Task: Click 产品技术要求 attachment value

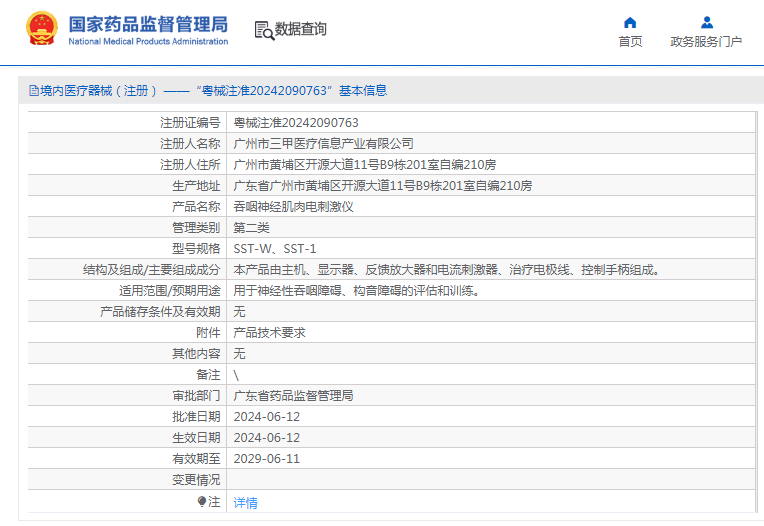Action: pyautogui.click(x=269, y=333)
